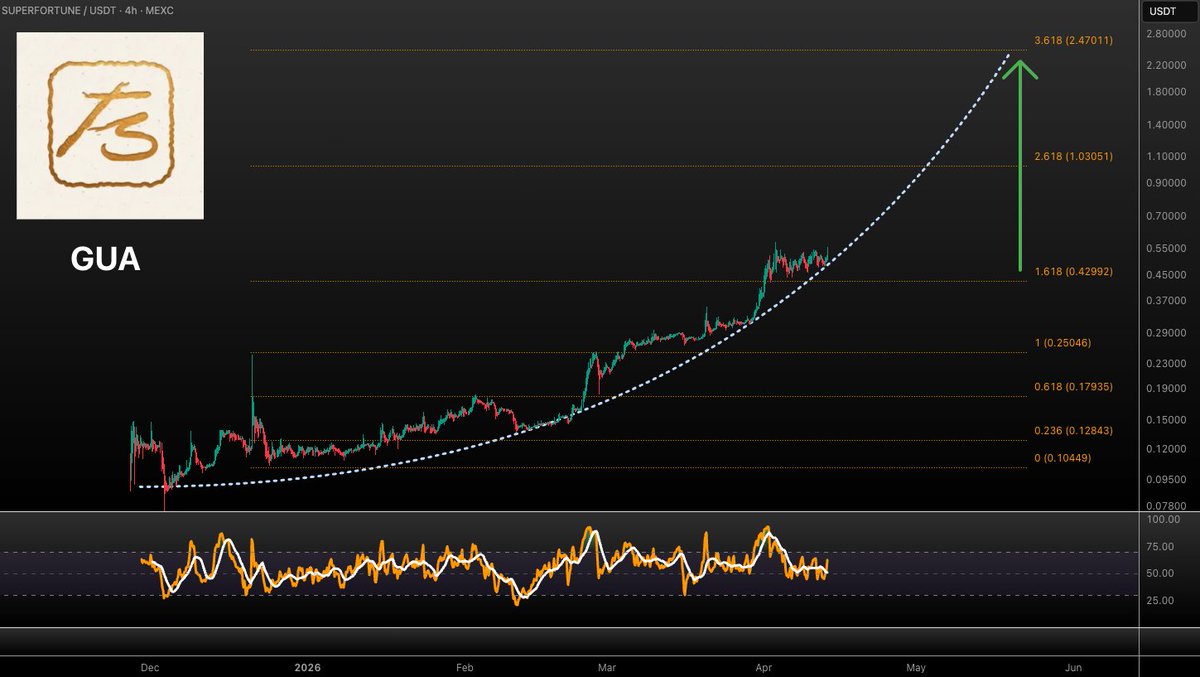Click the 0.70000 price axis value
This screenshot has height=677, width=1200.
pos(1166,216)
